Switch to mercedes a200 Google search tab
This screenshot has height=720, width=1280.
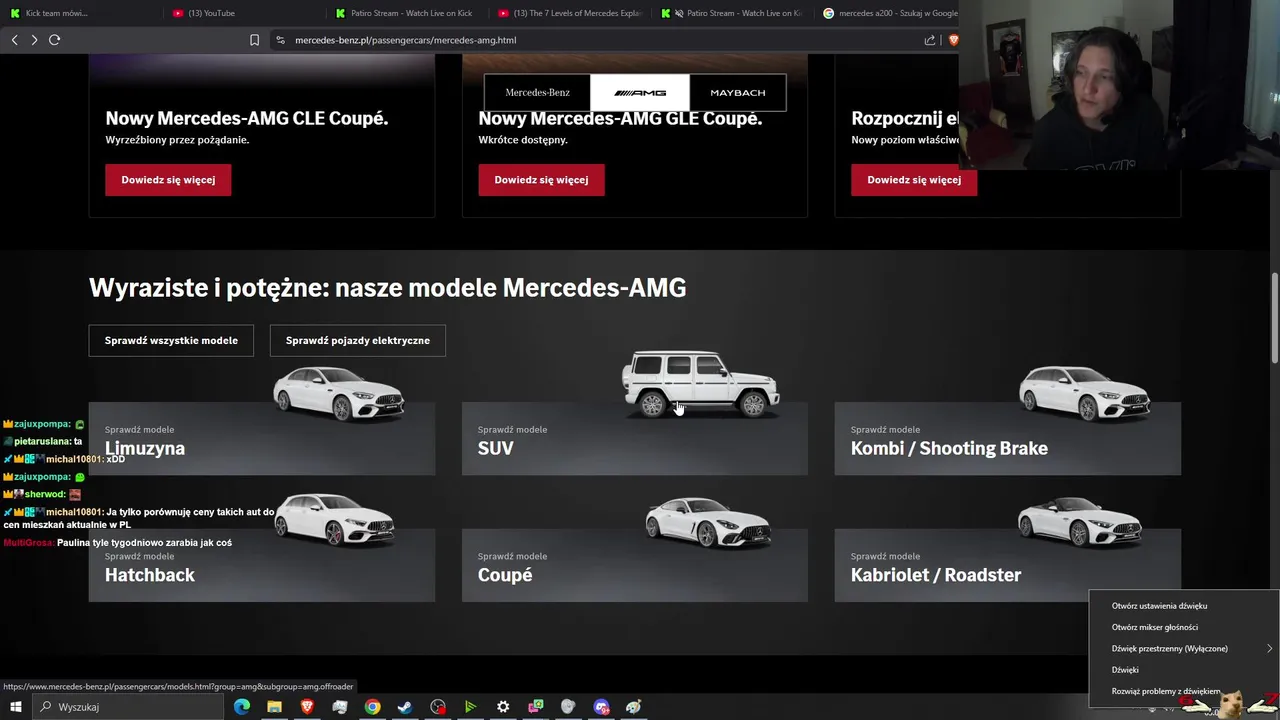coord(888,13)
